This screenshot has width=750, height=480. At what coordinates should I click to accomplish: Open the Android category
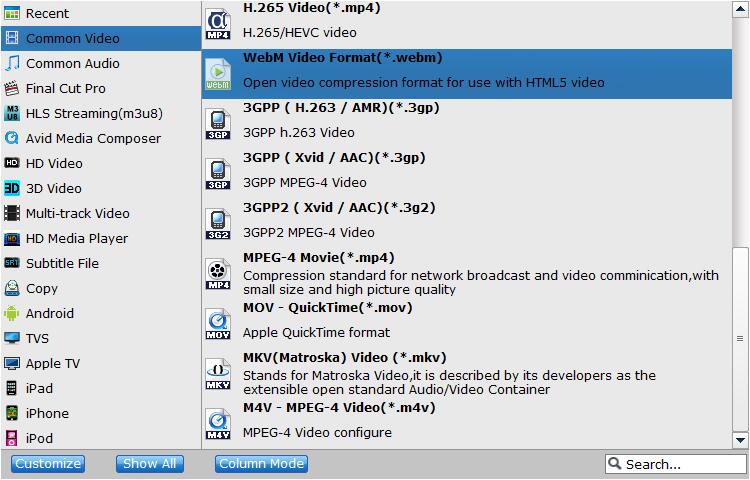pyautogui.click(x=101, y=313)
